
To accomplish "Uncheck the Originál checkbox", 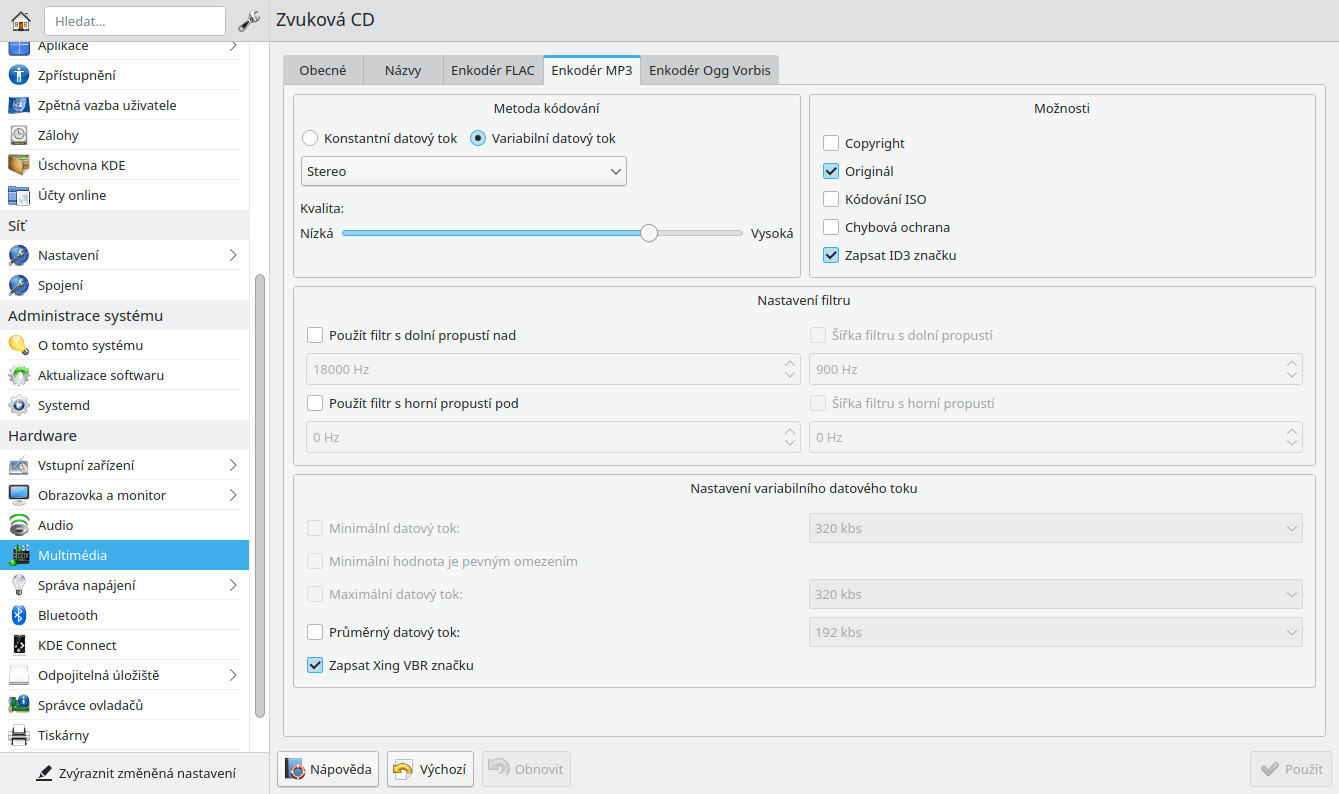I will [x=831, y=171].
